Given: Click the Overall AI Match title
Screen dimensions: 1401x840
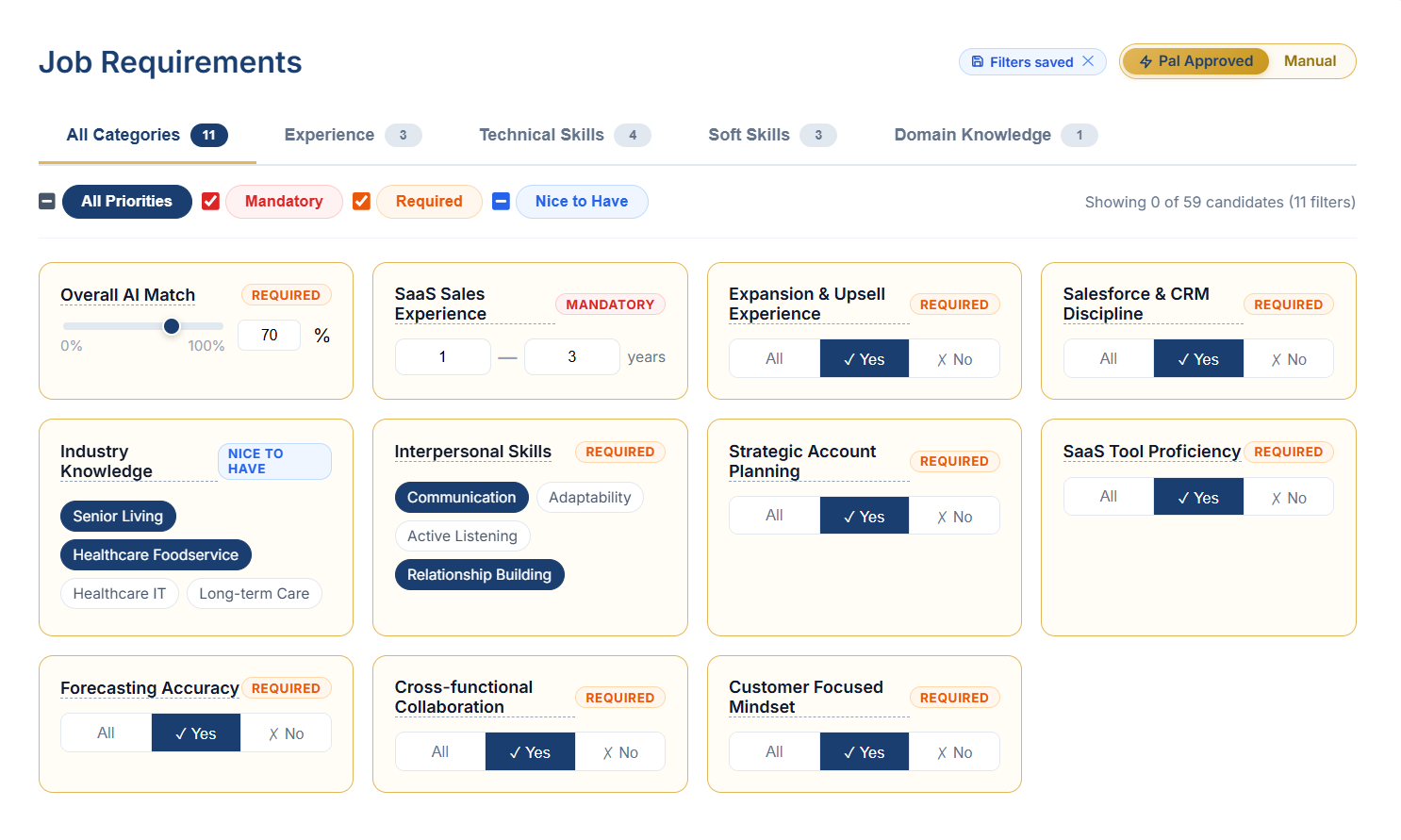Looking at the screenshot, I should [x=128, y=295].
